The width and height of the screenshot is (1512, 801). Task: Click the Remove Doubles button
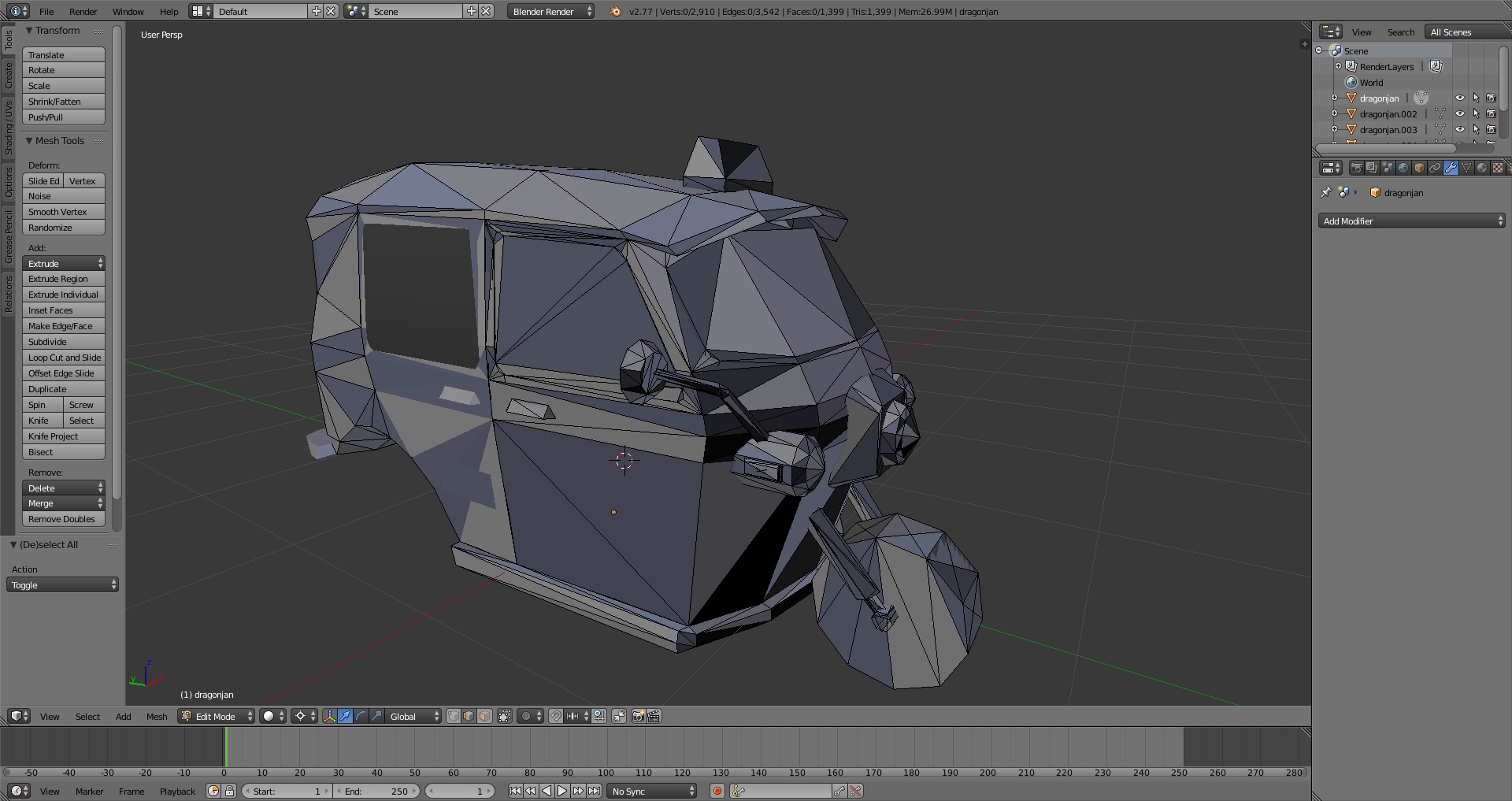coord(64,519)
